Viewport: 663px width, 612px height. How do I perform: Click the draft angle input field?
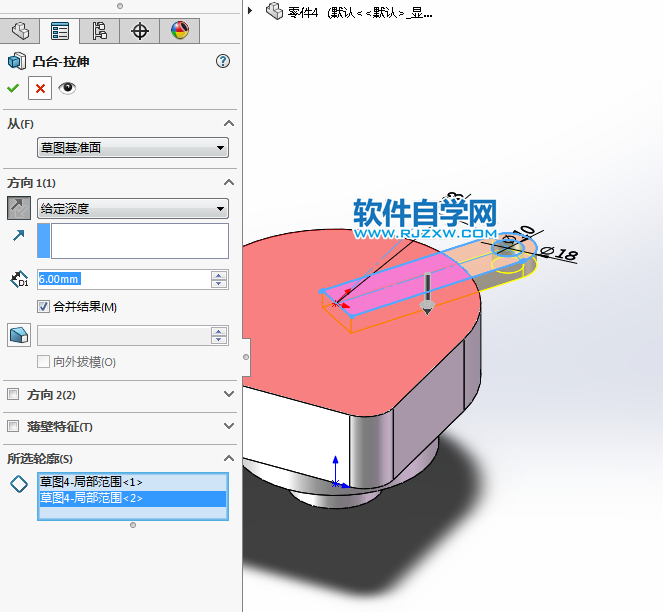point(124,335)
